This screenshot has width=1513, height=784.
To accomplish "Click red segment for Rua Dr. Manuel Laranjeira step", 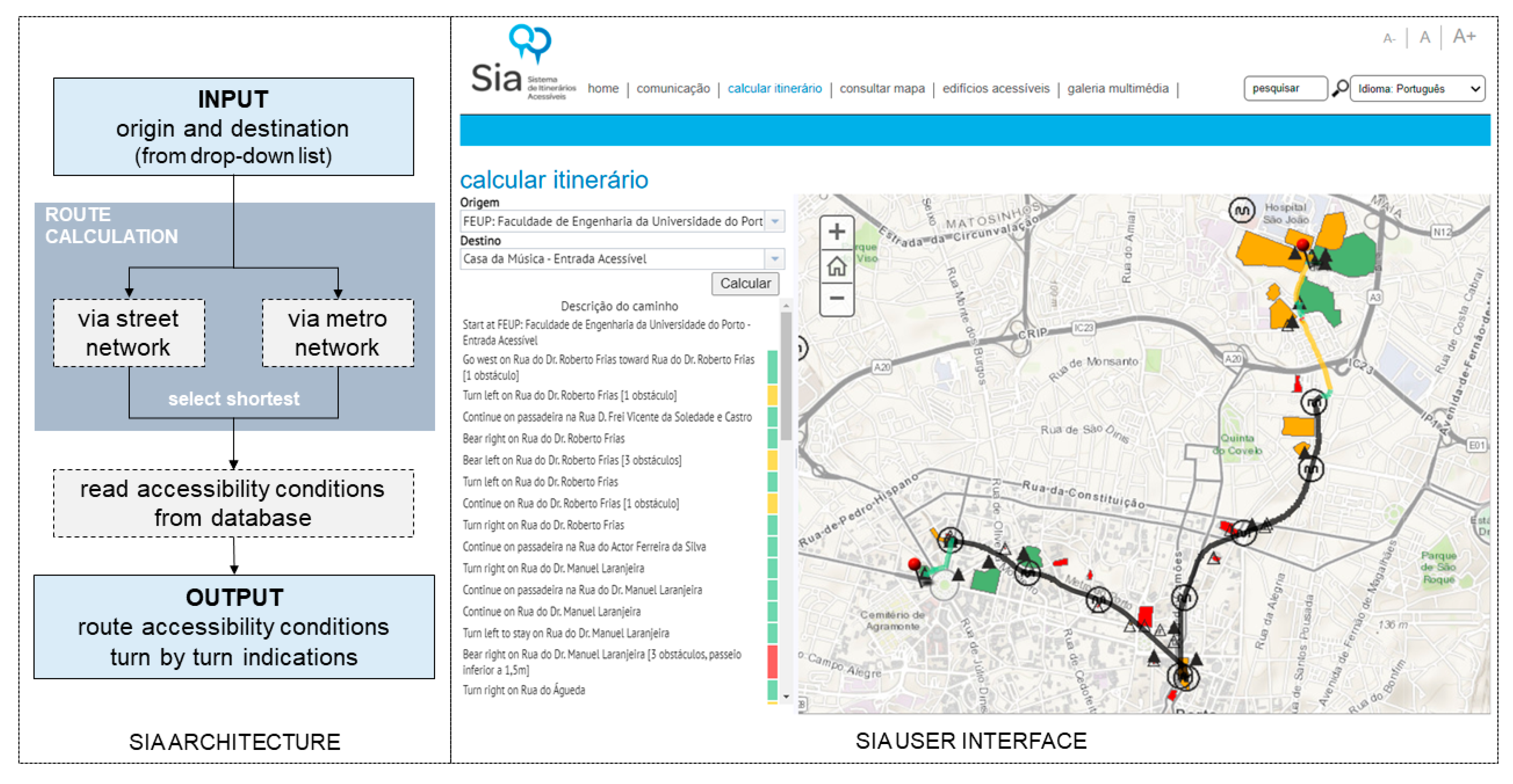I will click(x=772, y=661).
